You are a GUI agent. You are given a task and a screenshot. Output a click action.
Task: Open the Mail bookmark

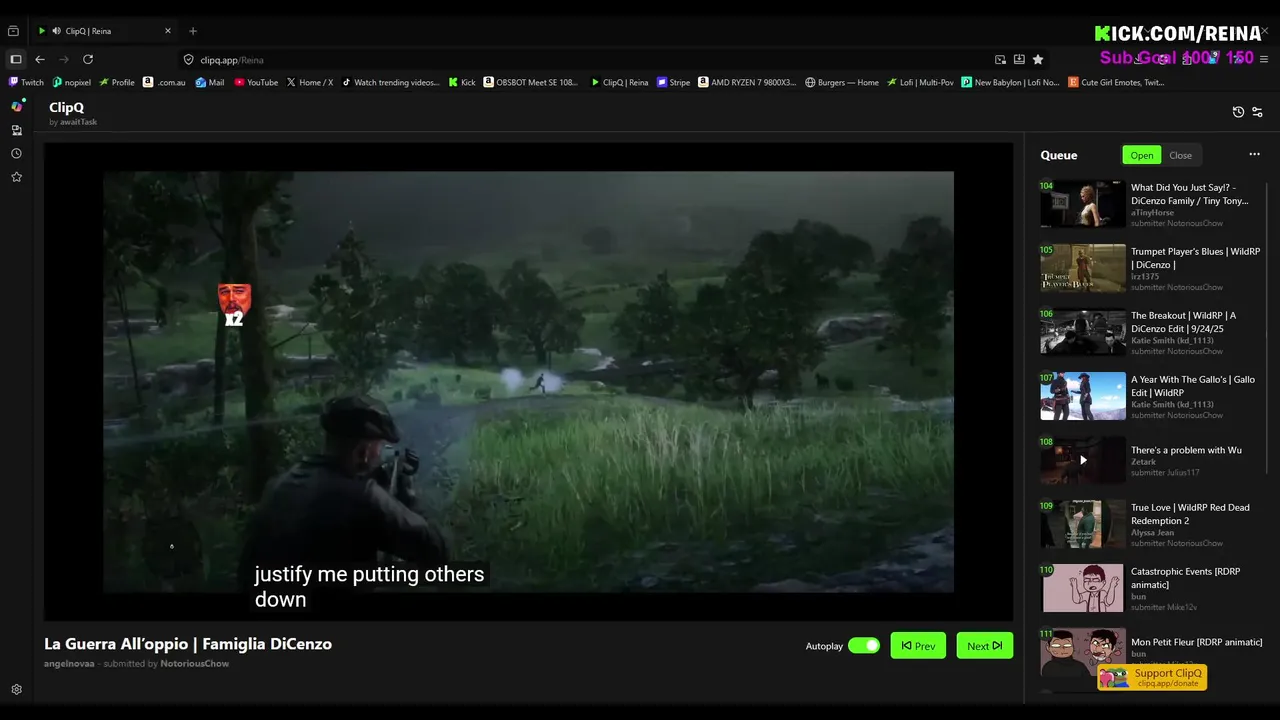[210, 82]
